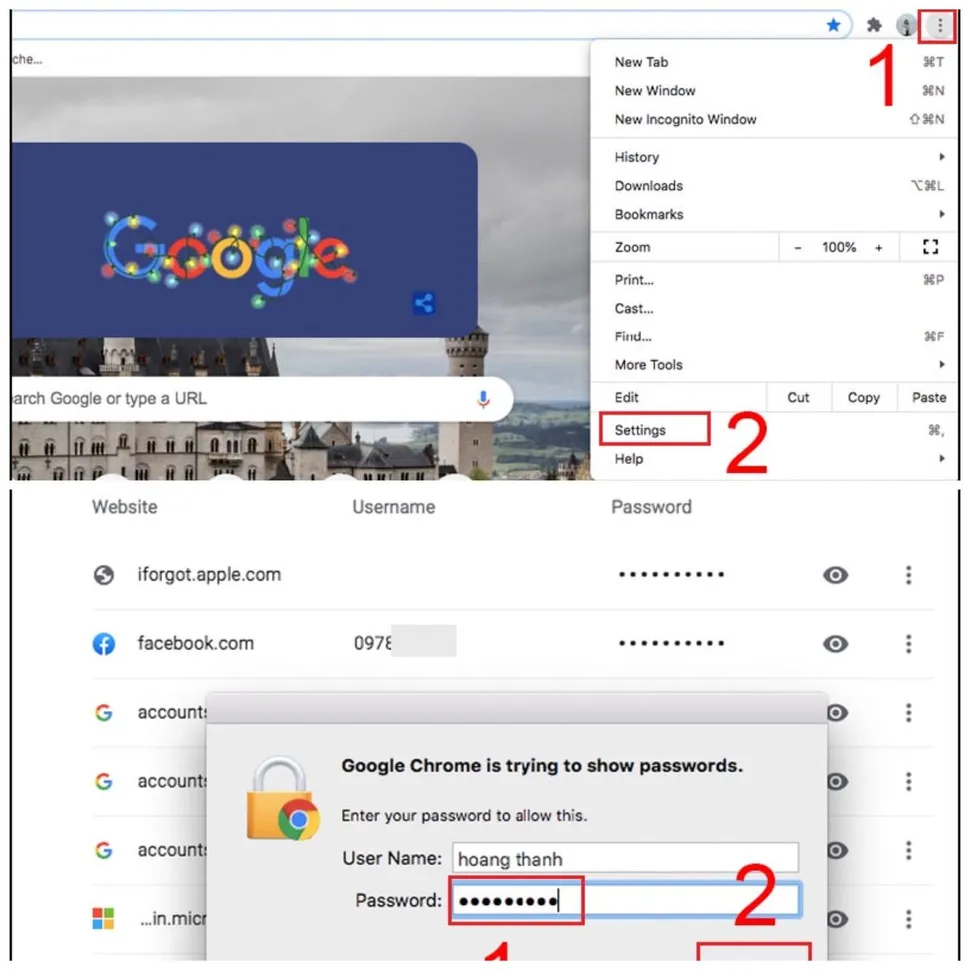The image size is (970, 970).
Task: Open the three-dot menu for facebook.com password
Action: 908,644
